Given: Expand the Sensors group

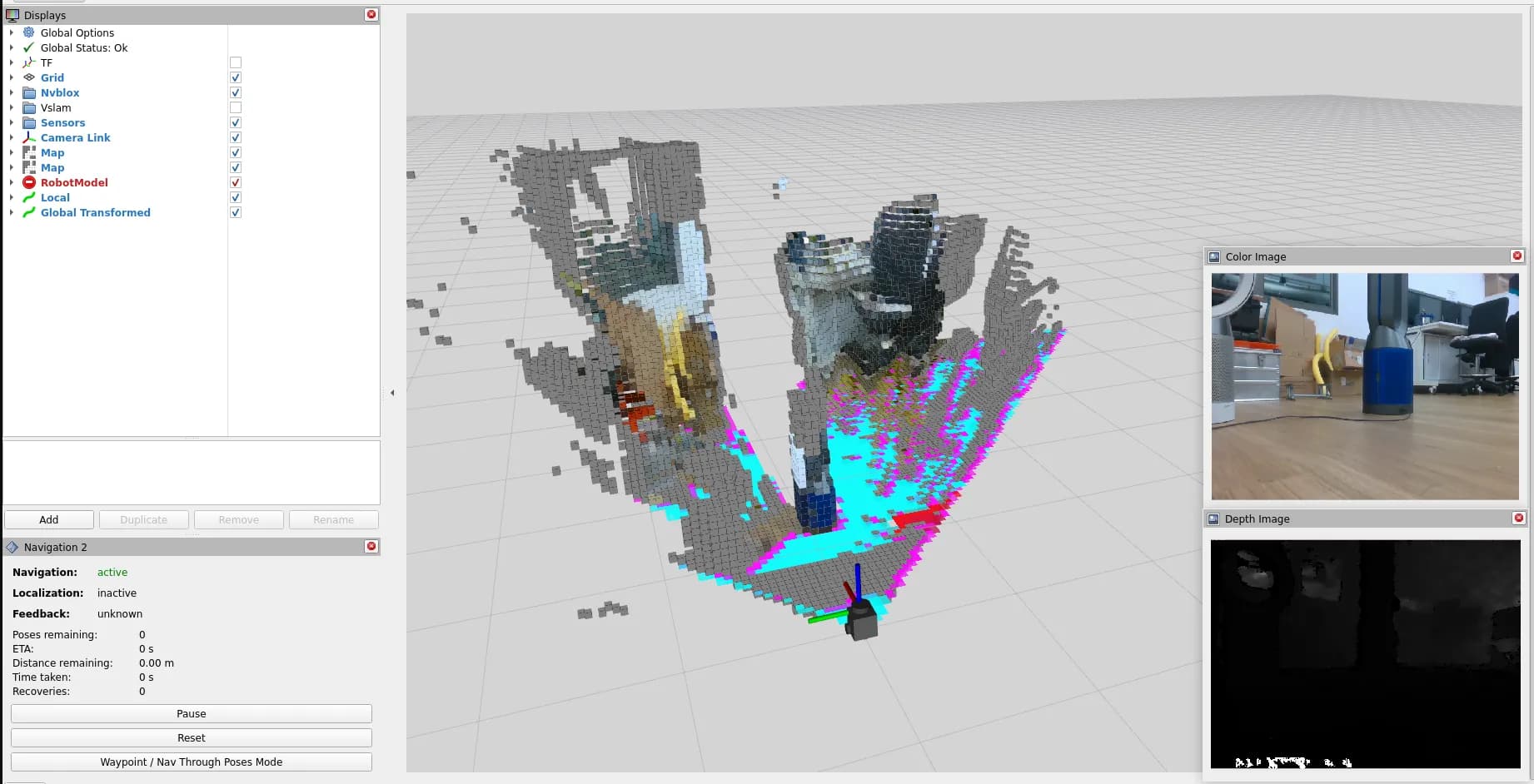Looking at the screenshot, I should click(12, 122).
